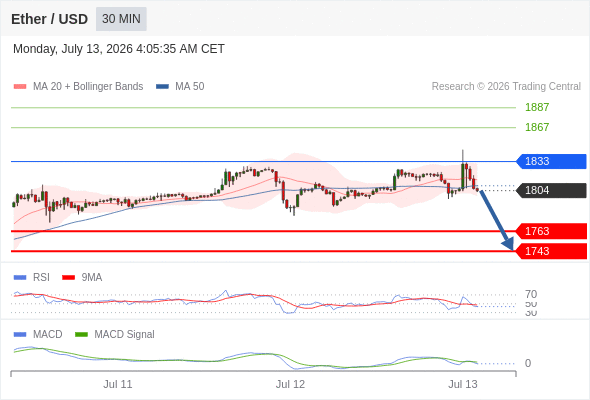Click the red 9MA legend marker
The image size is (590, 400).
pos(68,278)
